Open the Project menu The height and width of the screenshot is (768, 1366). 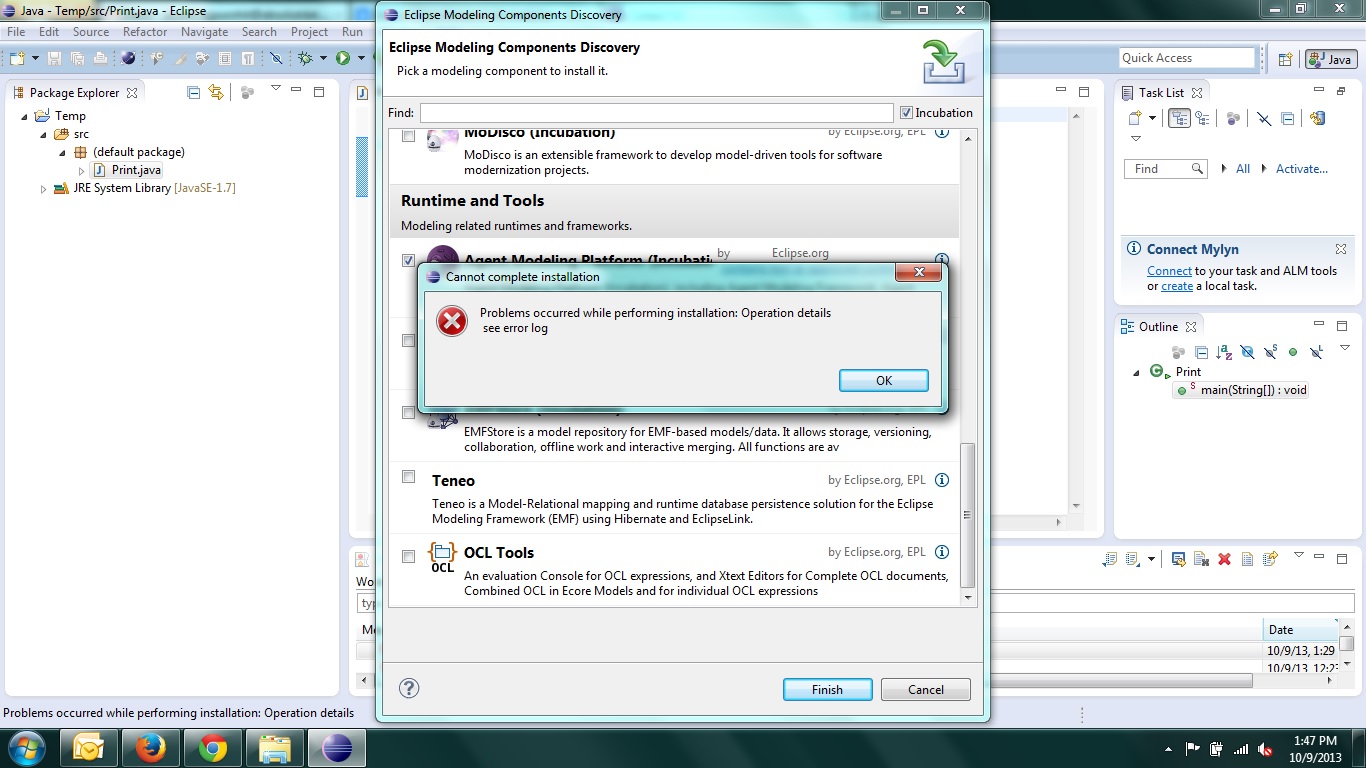(x=310, y=32)
